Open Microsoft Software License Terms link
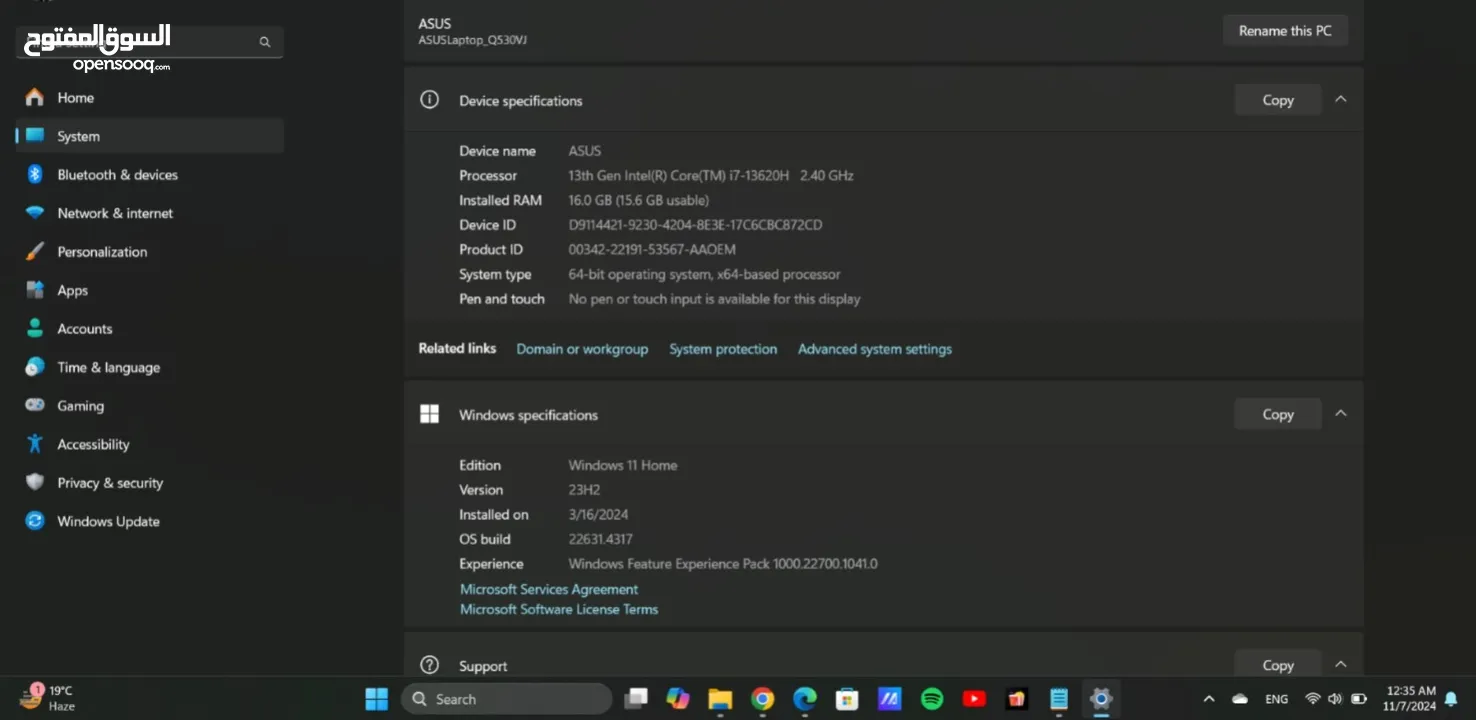Image resolution: width=1476 pixels, height=720 pixels. (559, 609)
